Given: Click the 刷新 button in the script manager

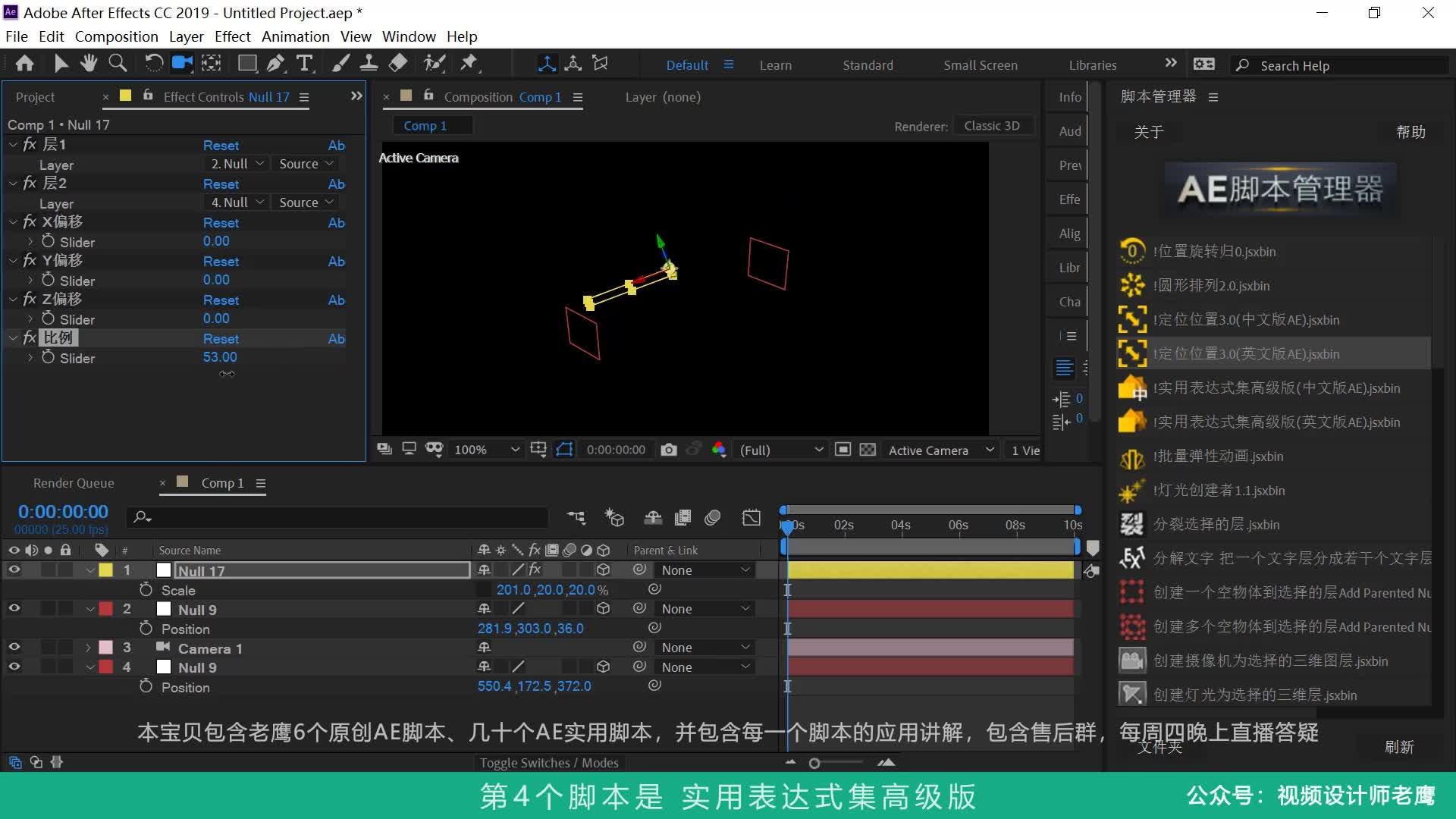Looking at the screenshot, I should 1400,747.
